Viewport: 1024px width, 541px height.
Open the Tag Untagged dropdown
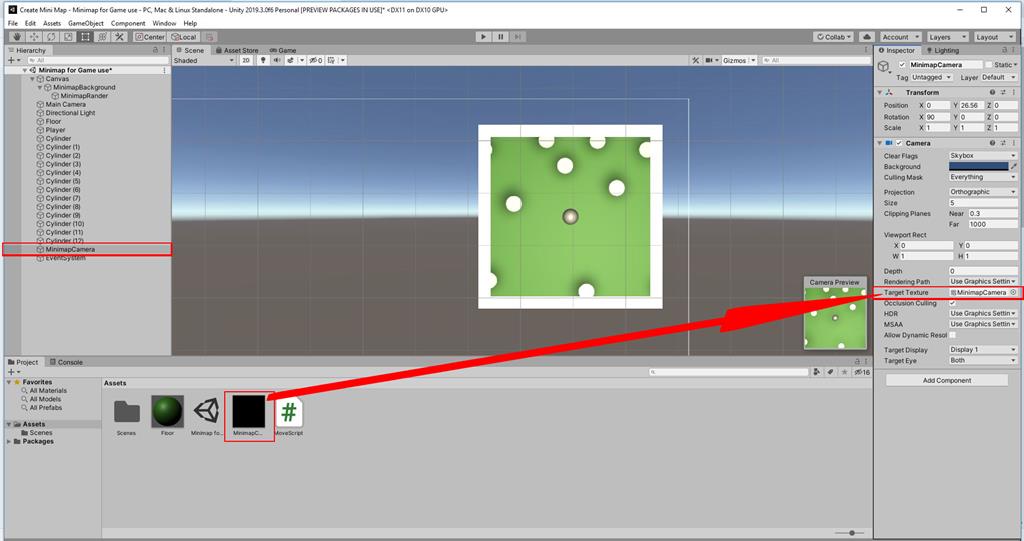[x=932, y=77]
